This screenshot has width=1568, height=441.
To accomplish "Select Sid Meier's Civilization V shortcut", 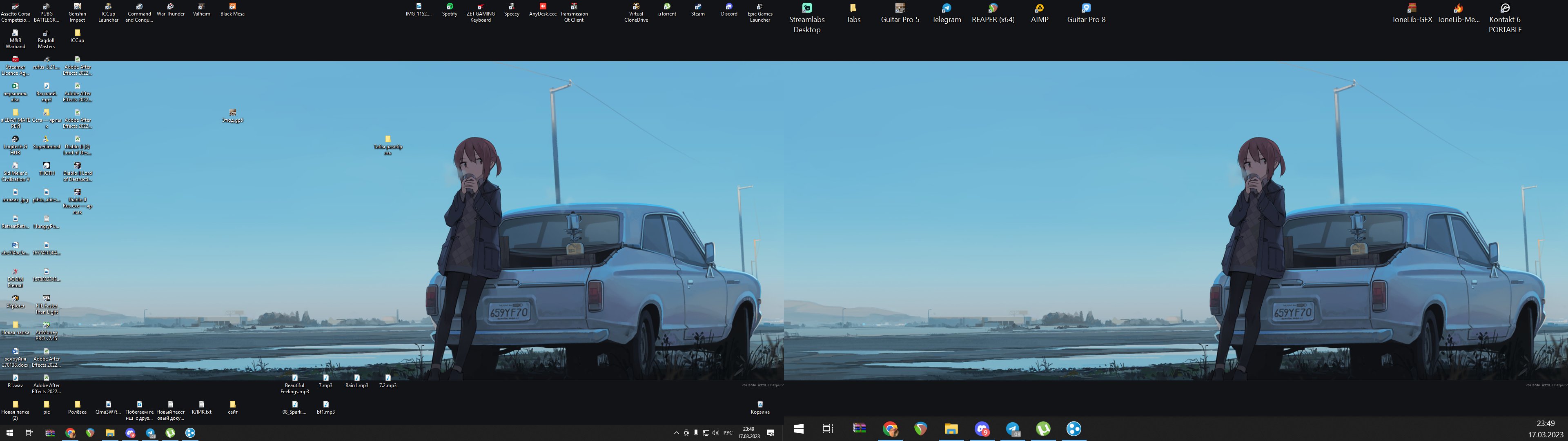I will (15, 172).
